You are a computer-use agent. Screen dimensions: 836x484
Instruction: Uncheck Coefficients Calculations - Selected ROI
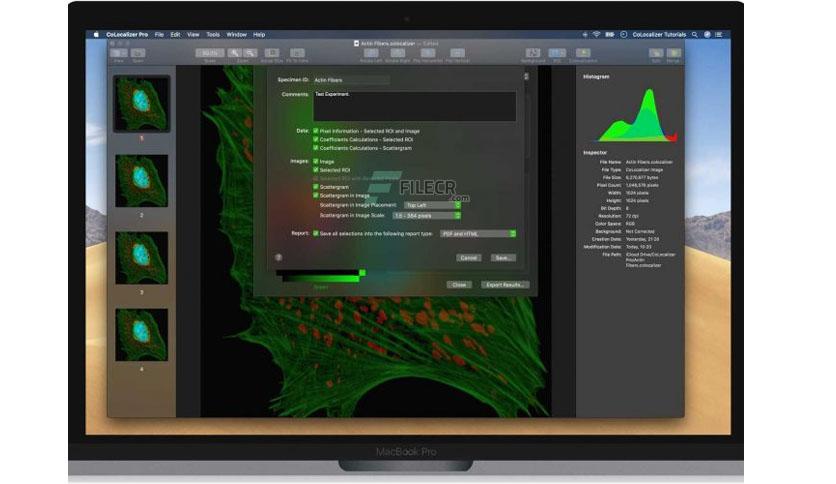tap(316, 139)
